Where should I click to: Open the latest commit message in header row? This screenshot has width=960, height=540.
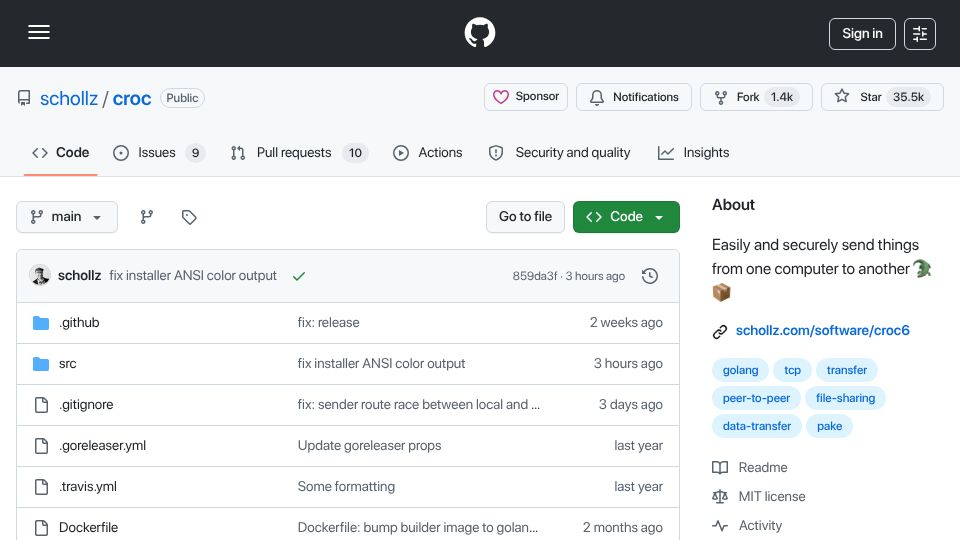(x=193, y=276)
